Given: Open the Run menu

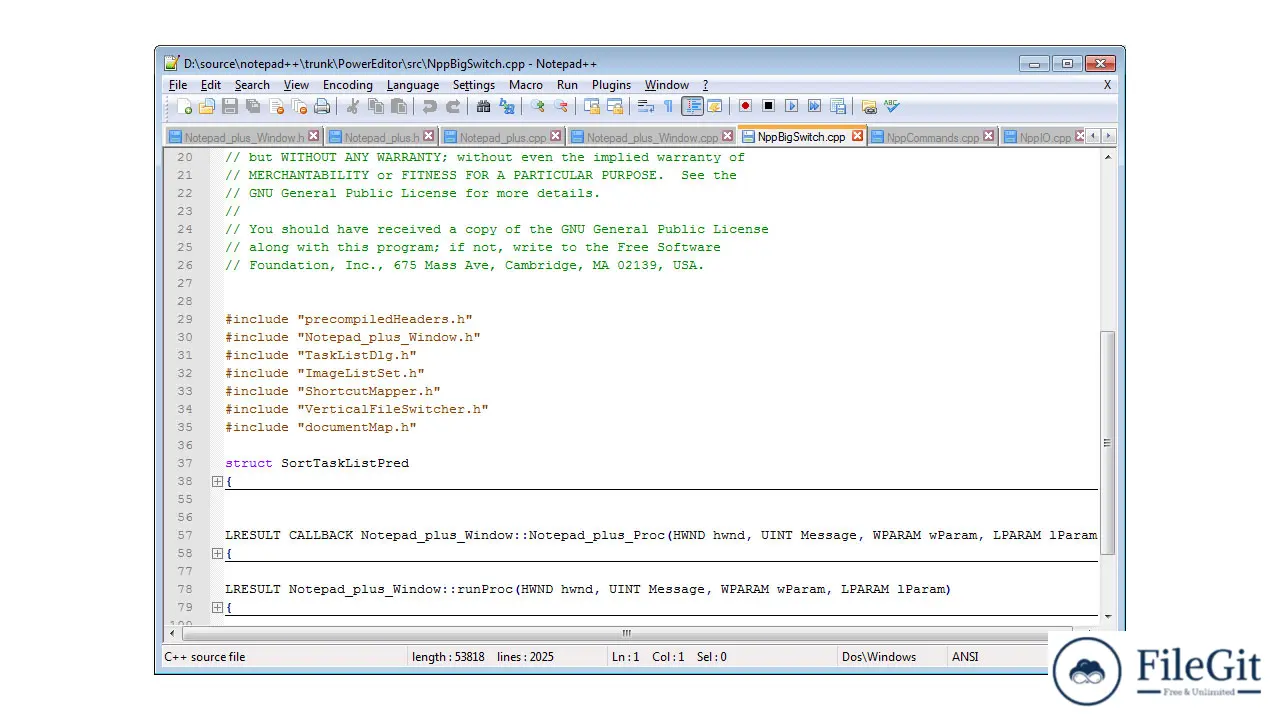Looking at the screenshot, I should tap(567, 85).
